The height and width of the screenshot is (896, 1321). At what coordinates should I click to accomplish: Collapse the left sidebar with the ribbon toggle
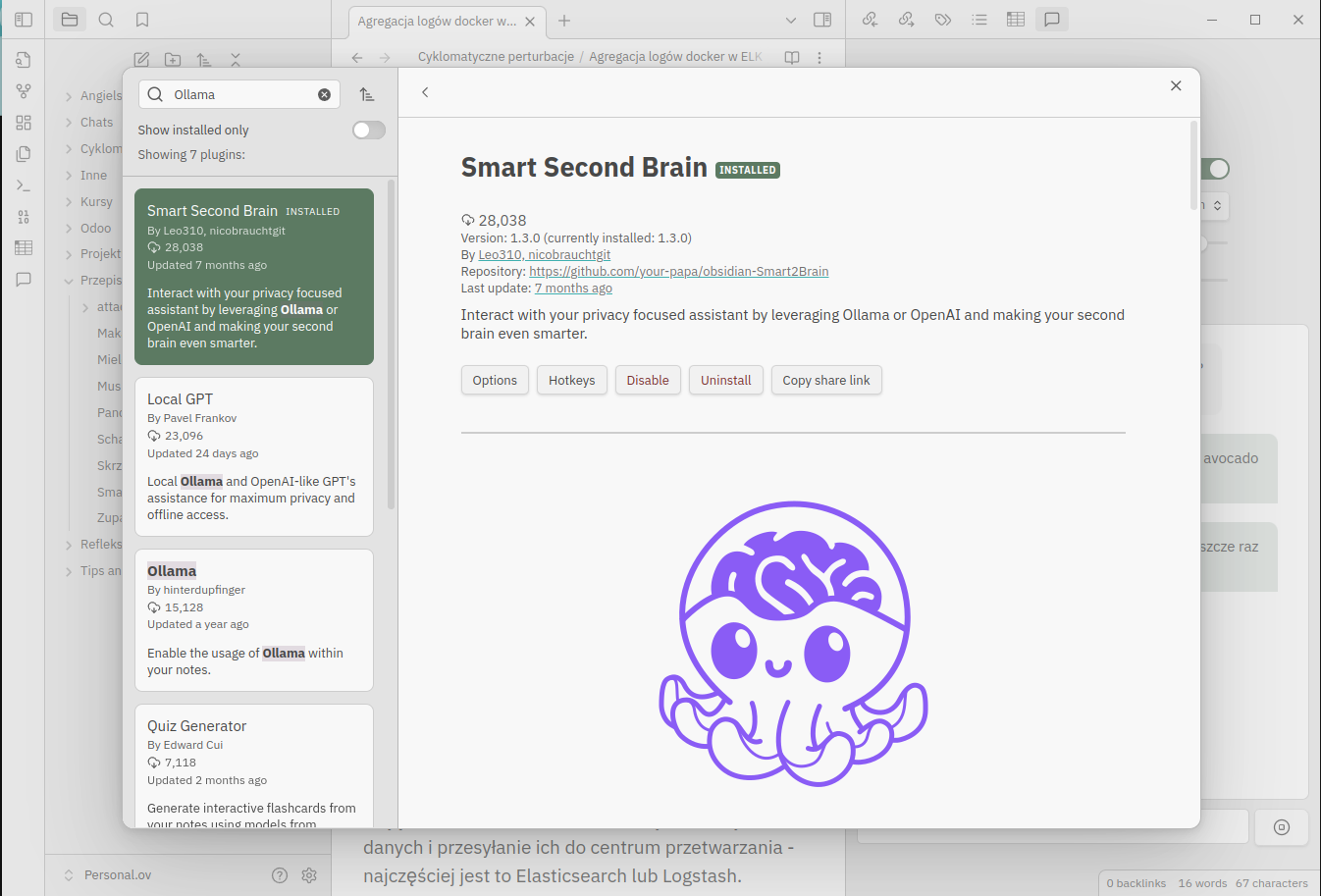(24, 20)
